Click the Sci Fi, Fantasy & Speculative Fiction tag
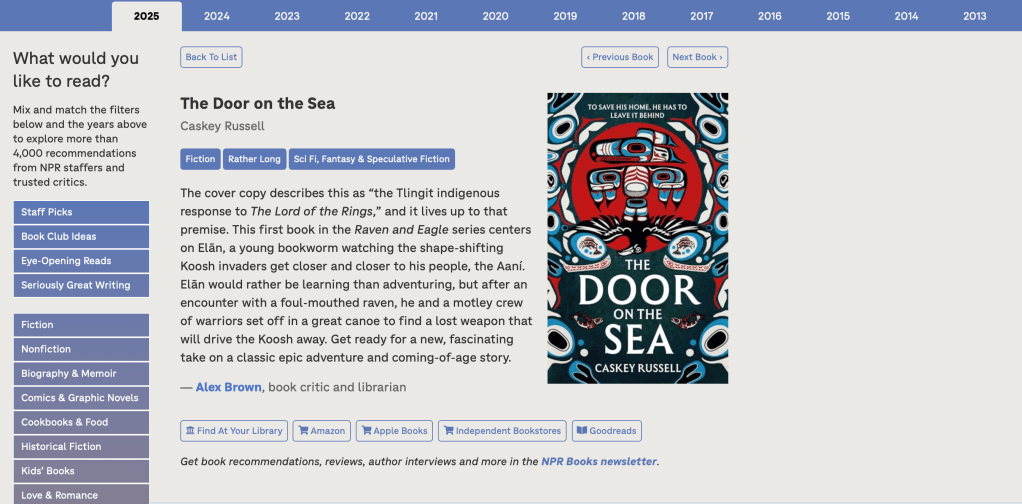This screenshot has height=504, width=1022. [x=372, y=159]
